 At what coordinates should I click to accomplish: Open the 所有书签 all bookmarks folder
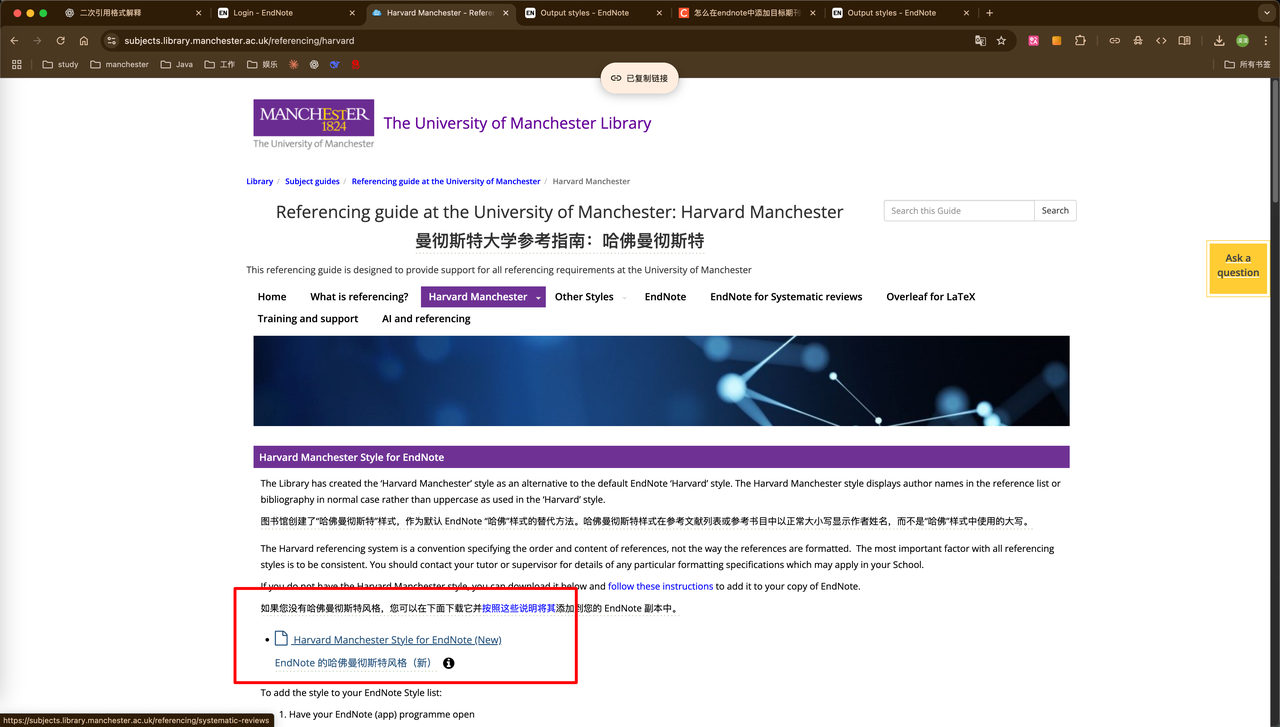click(1247, 64)
